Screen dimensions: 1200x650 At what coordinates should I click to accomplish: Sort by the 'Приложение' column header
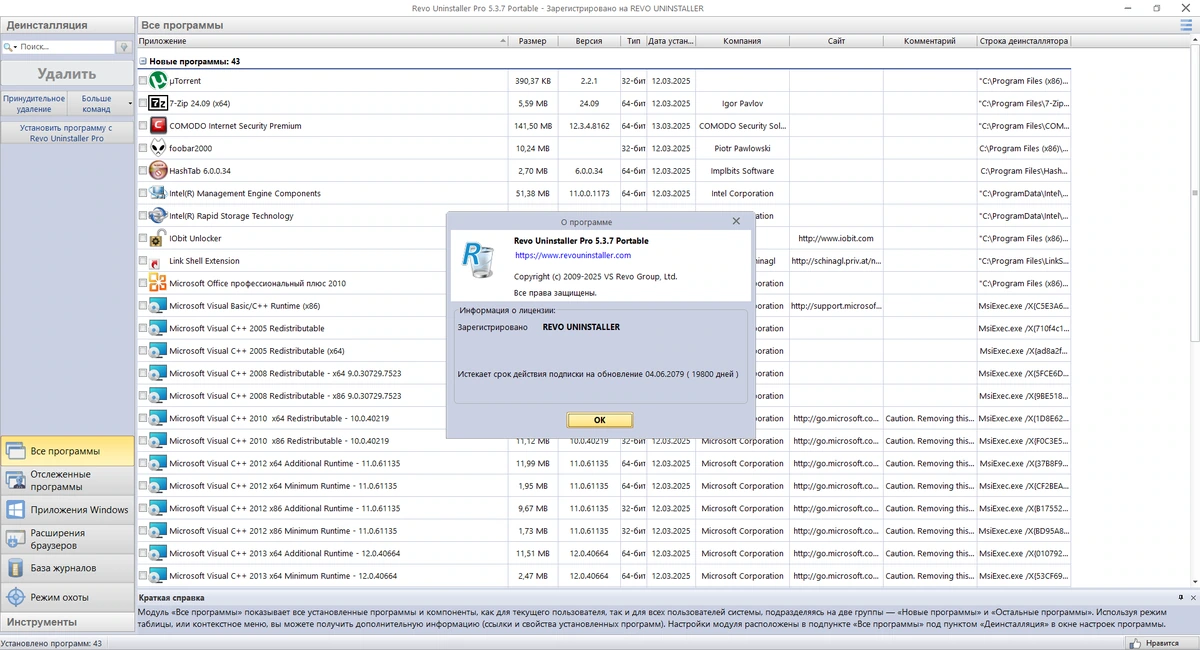(x=322, y=41)
